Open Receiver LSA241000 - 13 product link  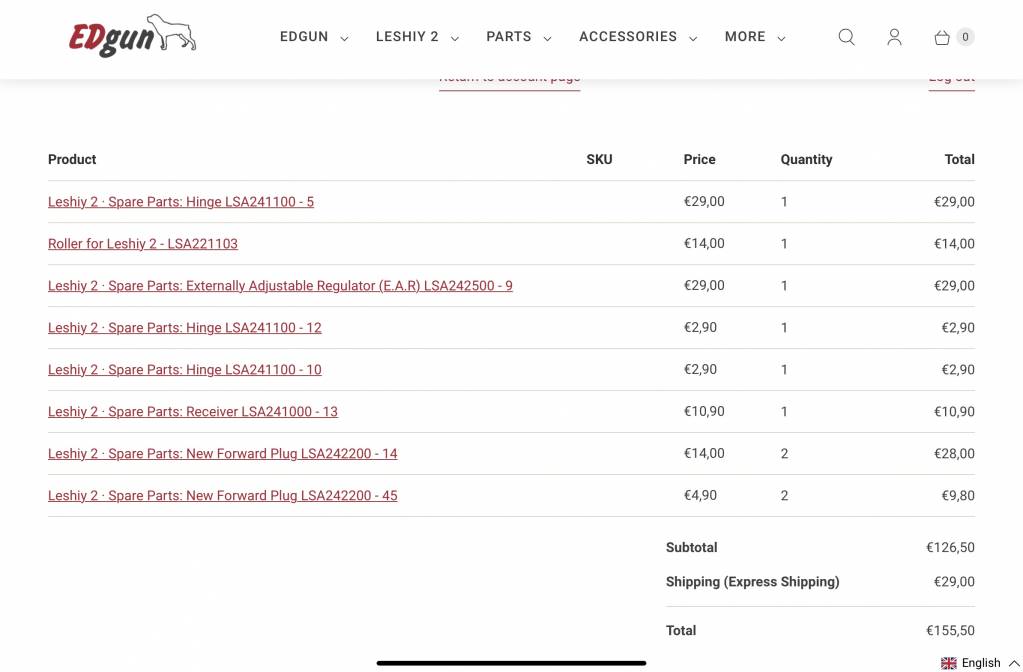(192, 412)
